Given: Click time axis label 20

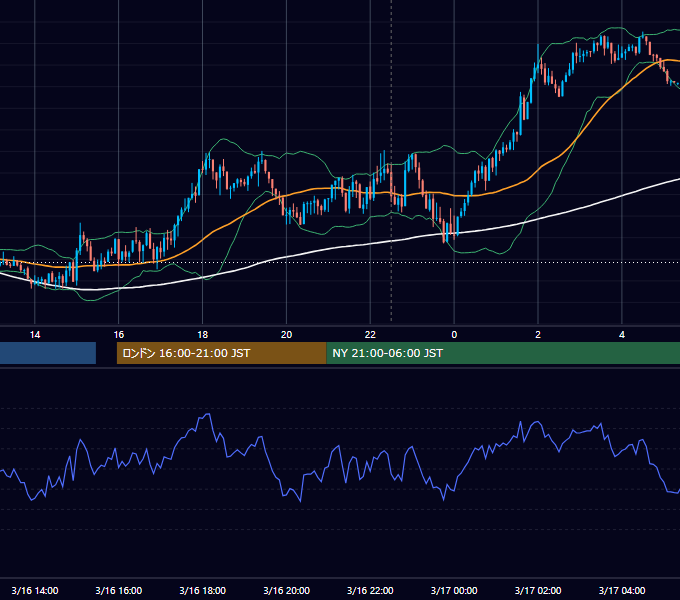Looking at the screenshot, I should 286,335.
